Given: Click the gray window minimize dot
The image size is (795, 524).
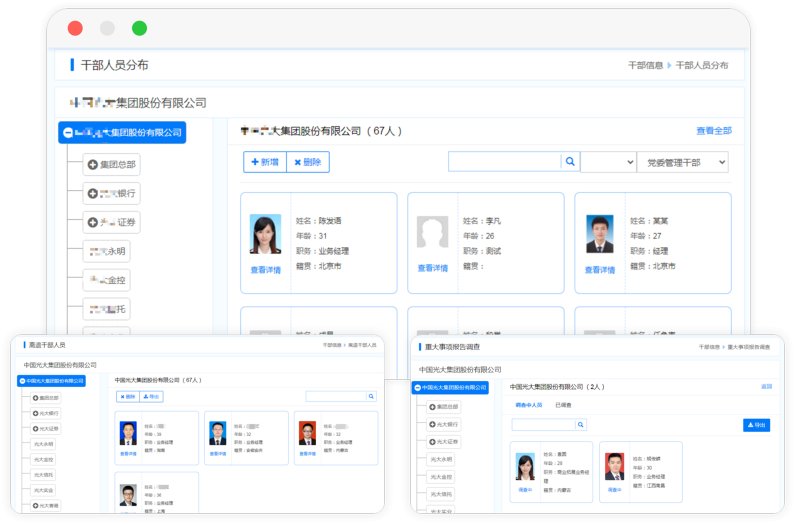Looking at the screenshot, I should click(107, 28).
